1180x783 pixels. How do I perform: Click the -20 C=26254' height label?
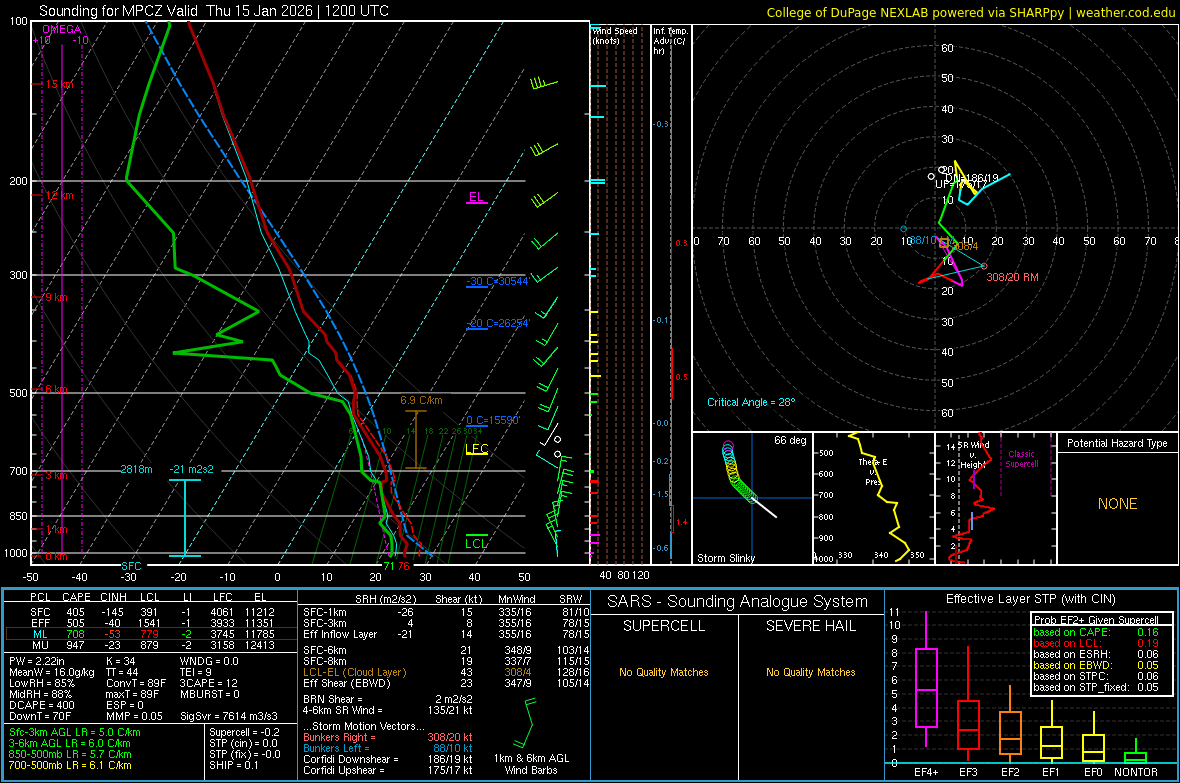tap(497, 323)
